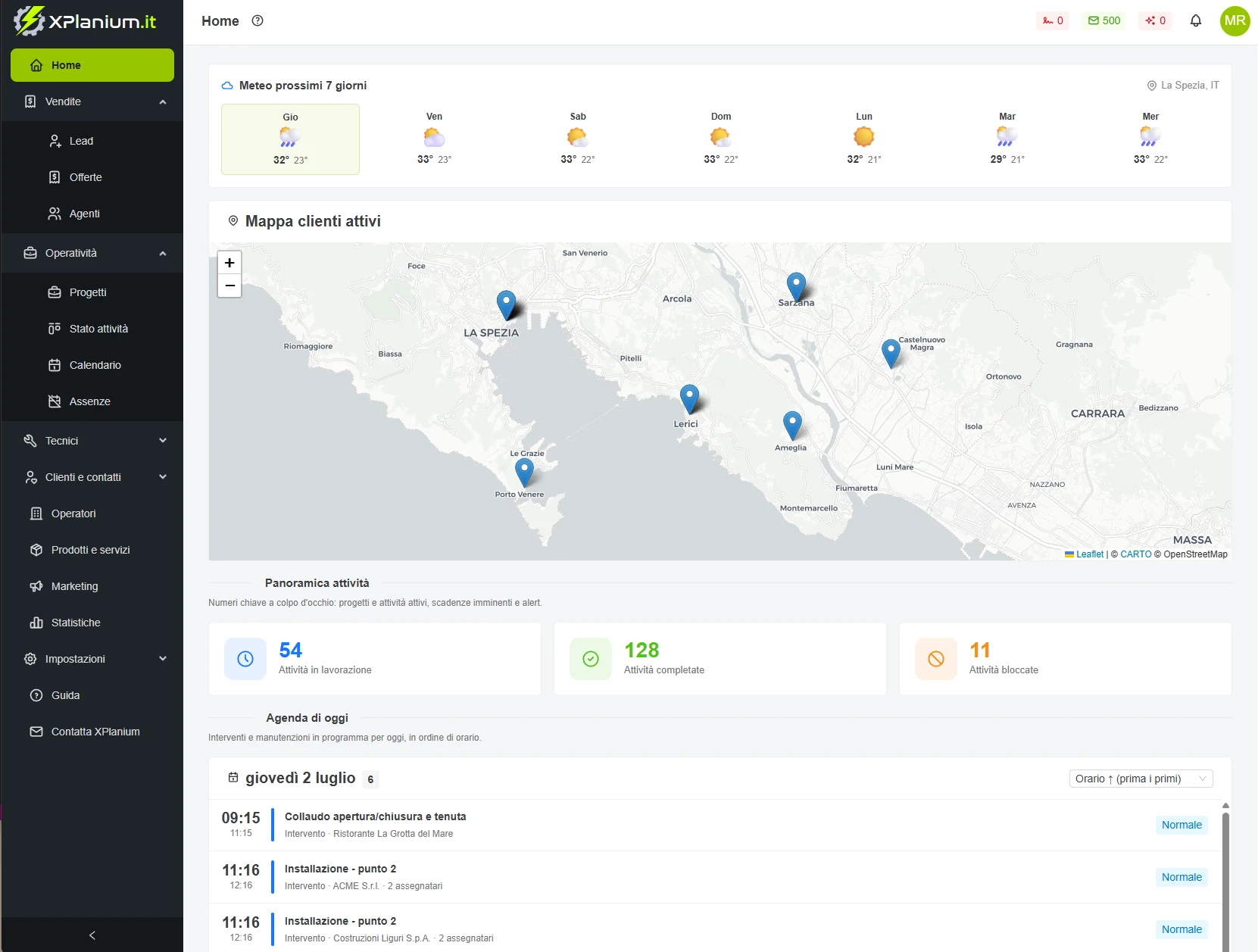Click the blocked icon for Attività bloccate

tap(936, 659)
